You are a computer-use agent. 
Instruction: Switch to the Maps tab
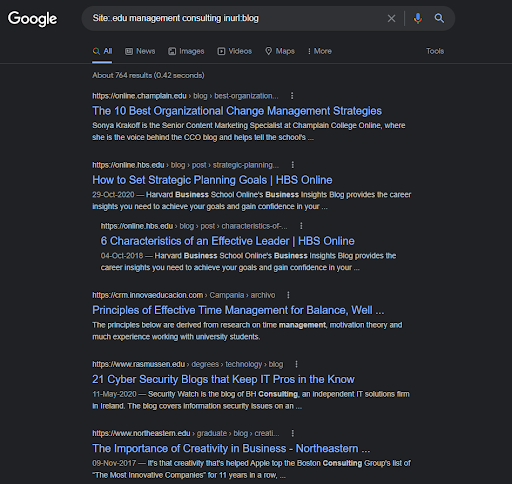click(280, 51)
